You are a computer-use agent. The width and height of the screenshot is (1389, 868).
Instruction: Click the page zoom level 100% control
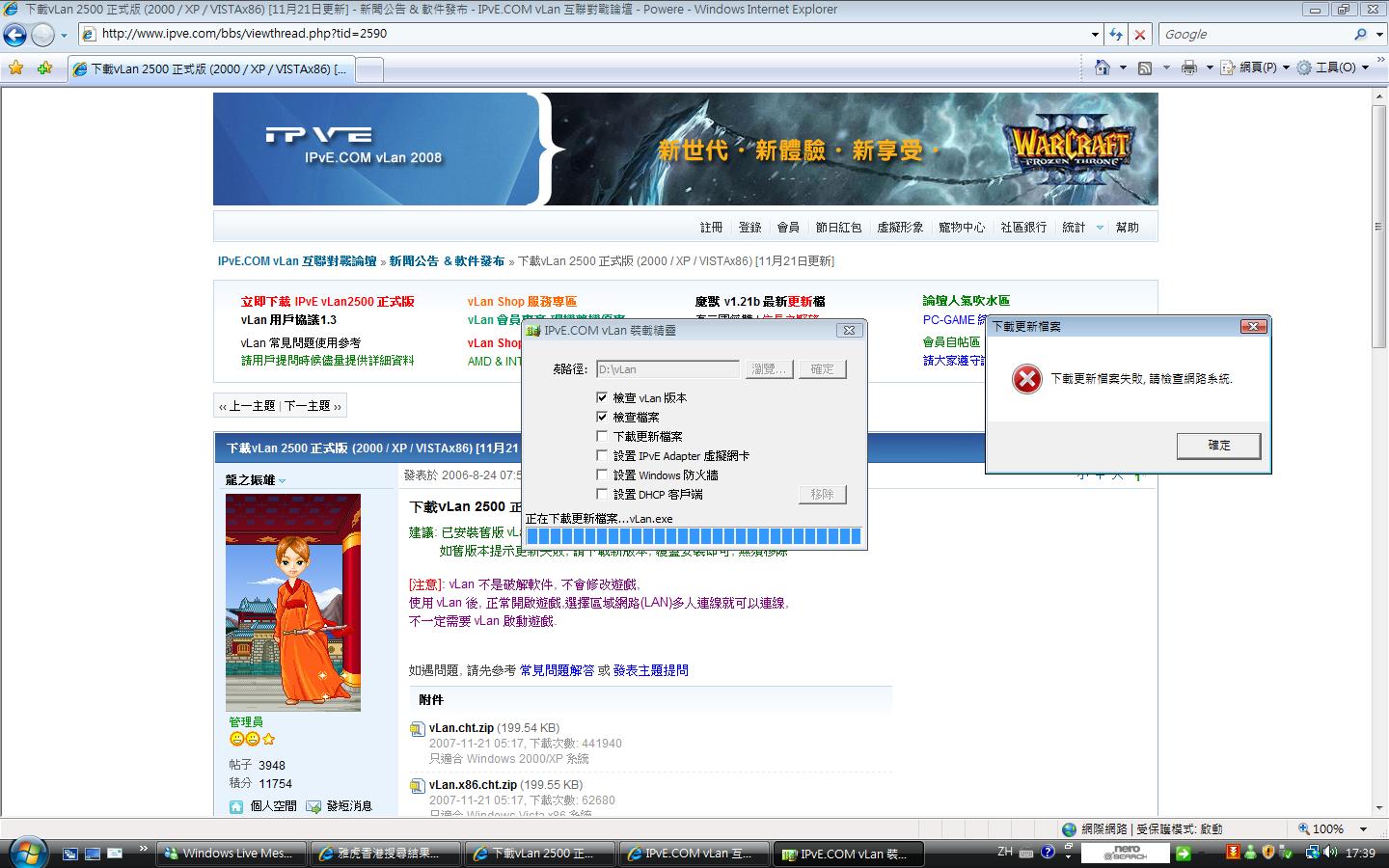tap(1327, 828)
